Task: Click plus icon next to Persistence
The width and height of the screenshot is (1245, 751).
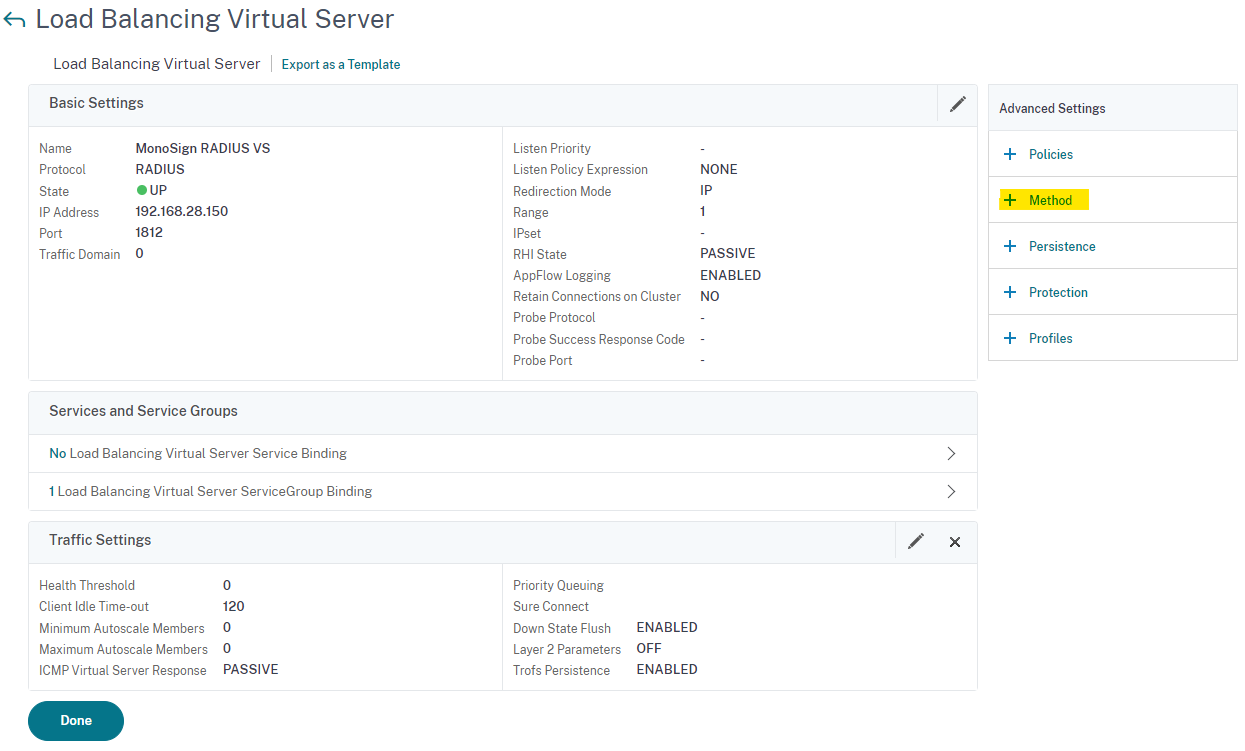Action: tap(1010, 246)
